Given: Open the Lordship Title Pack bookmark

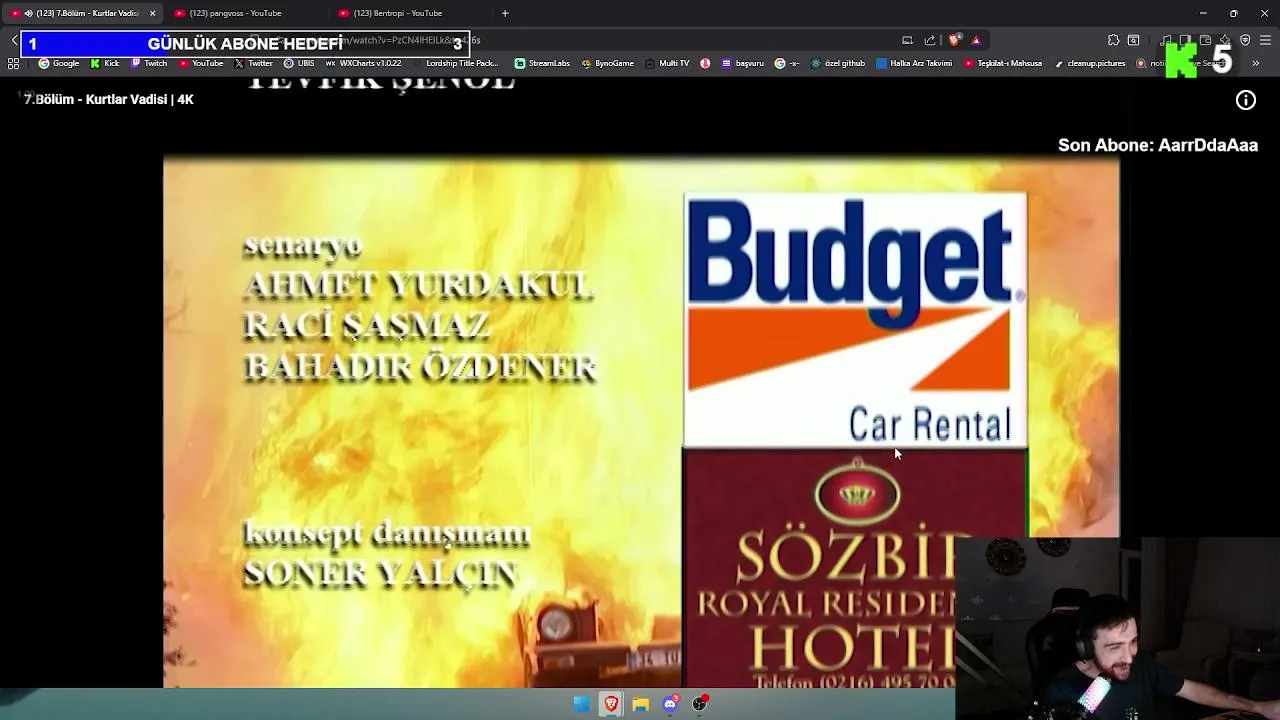Looking at the screenshot, I should click(x=455, y=63).
